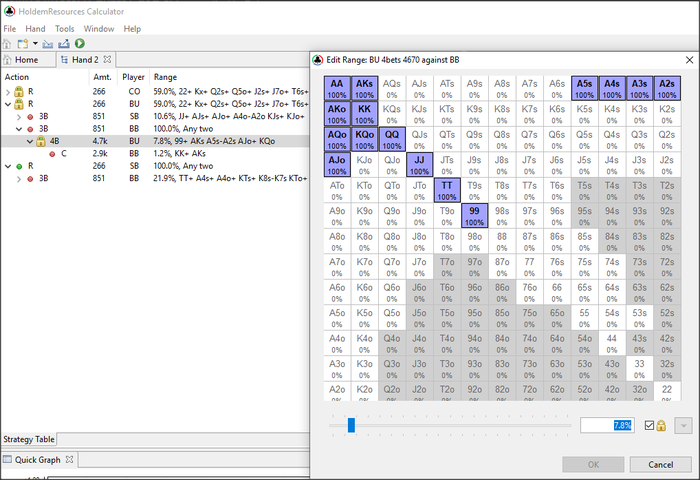
Task: Deselect QQ in the range grid
Action: pyautogui.click(x=392, y=139)
